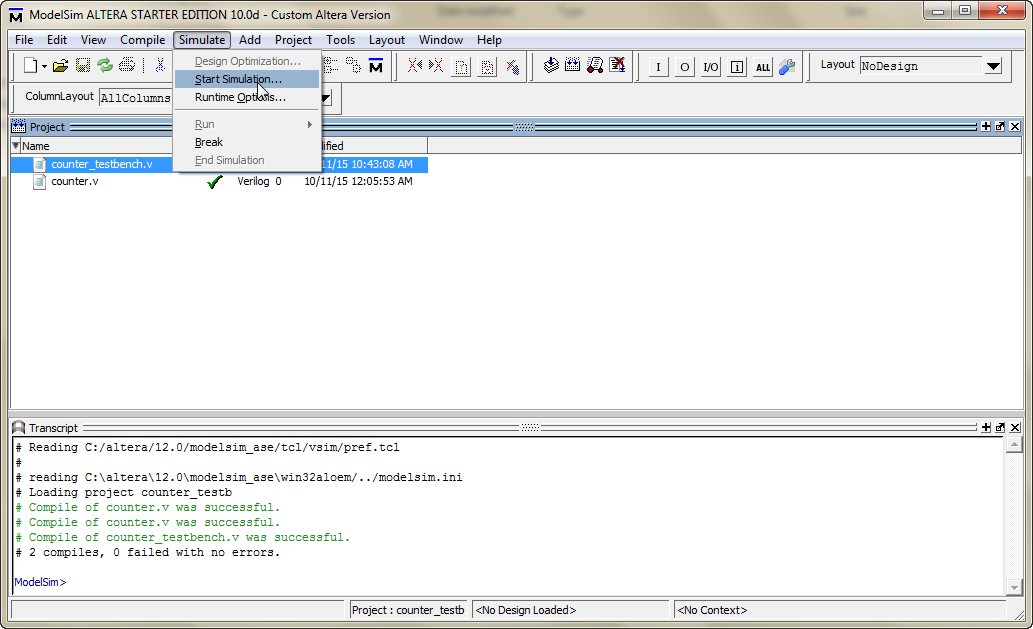The image size is (1033, 629).
Task: Click the ColumnLayout AllColumns field
Action: 136,97
